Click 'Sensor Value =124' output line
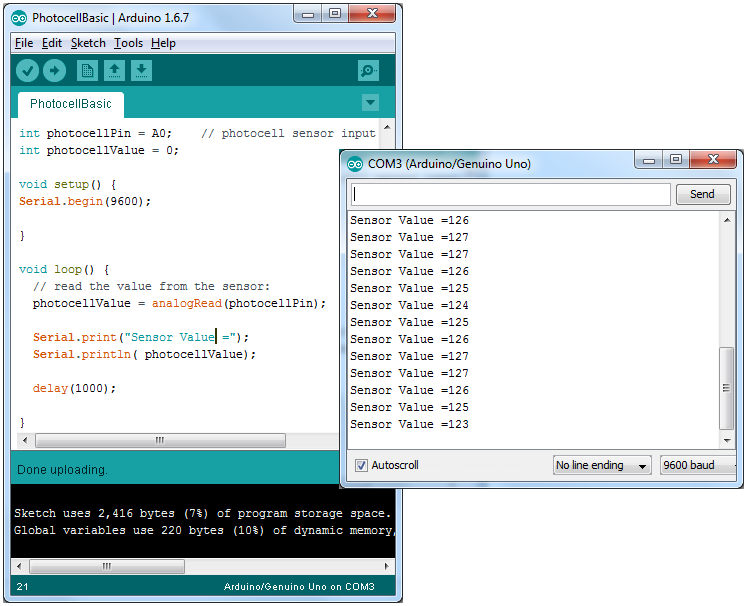Screen dimensions: 747x606 (410, 305)
